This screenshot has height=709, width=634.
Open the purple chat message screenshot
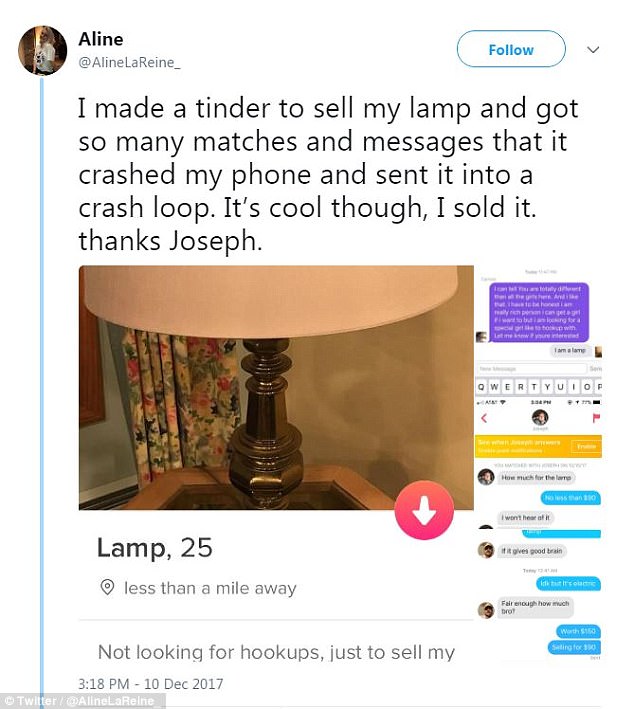tap(539, 312)
